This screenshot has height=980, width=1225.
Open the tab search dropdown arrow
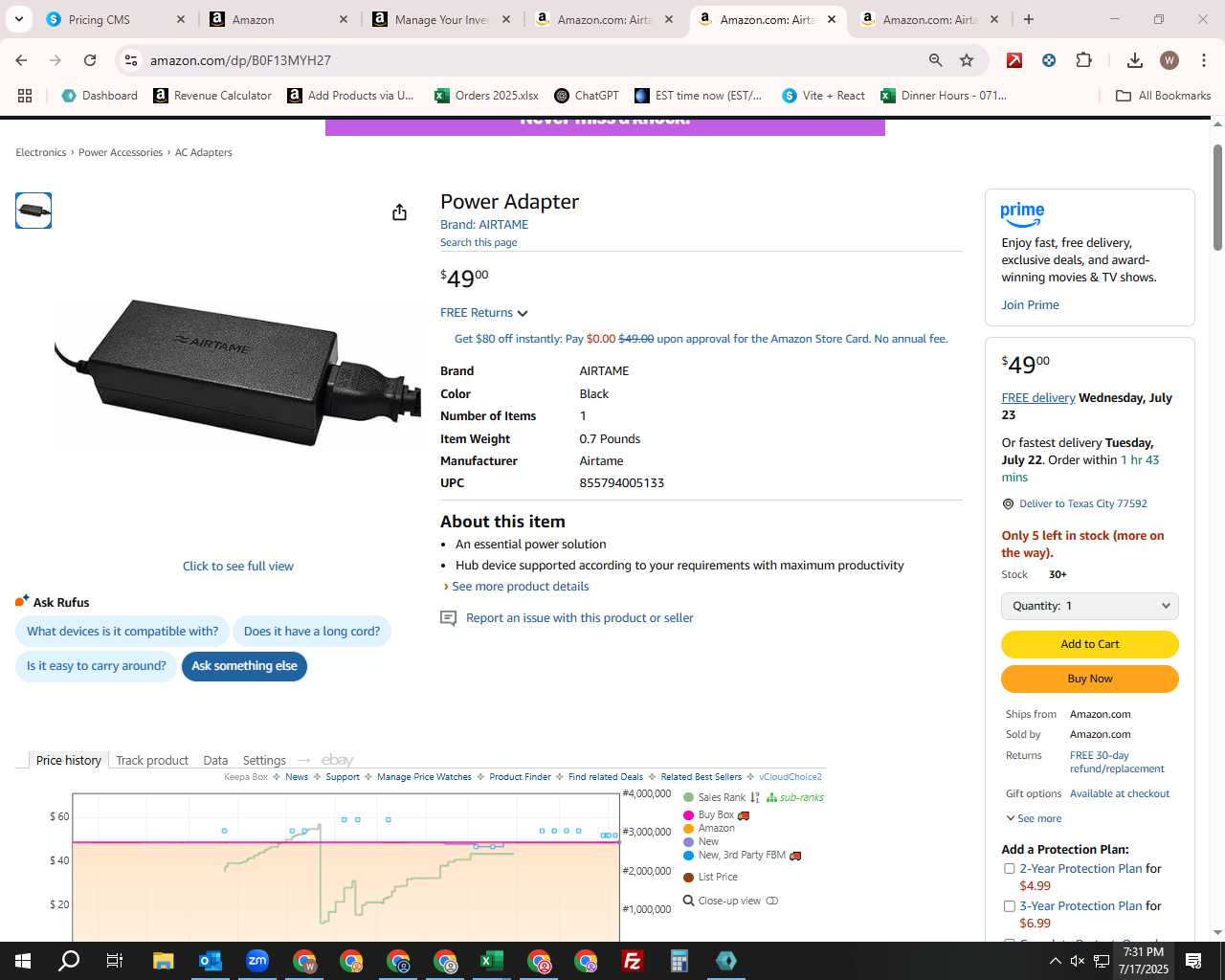click(x=19, y=19)
